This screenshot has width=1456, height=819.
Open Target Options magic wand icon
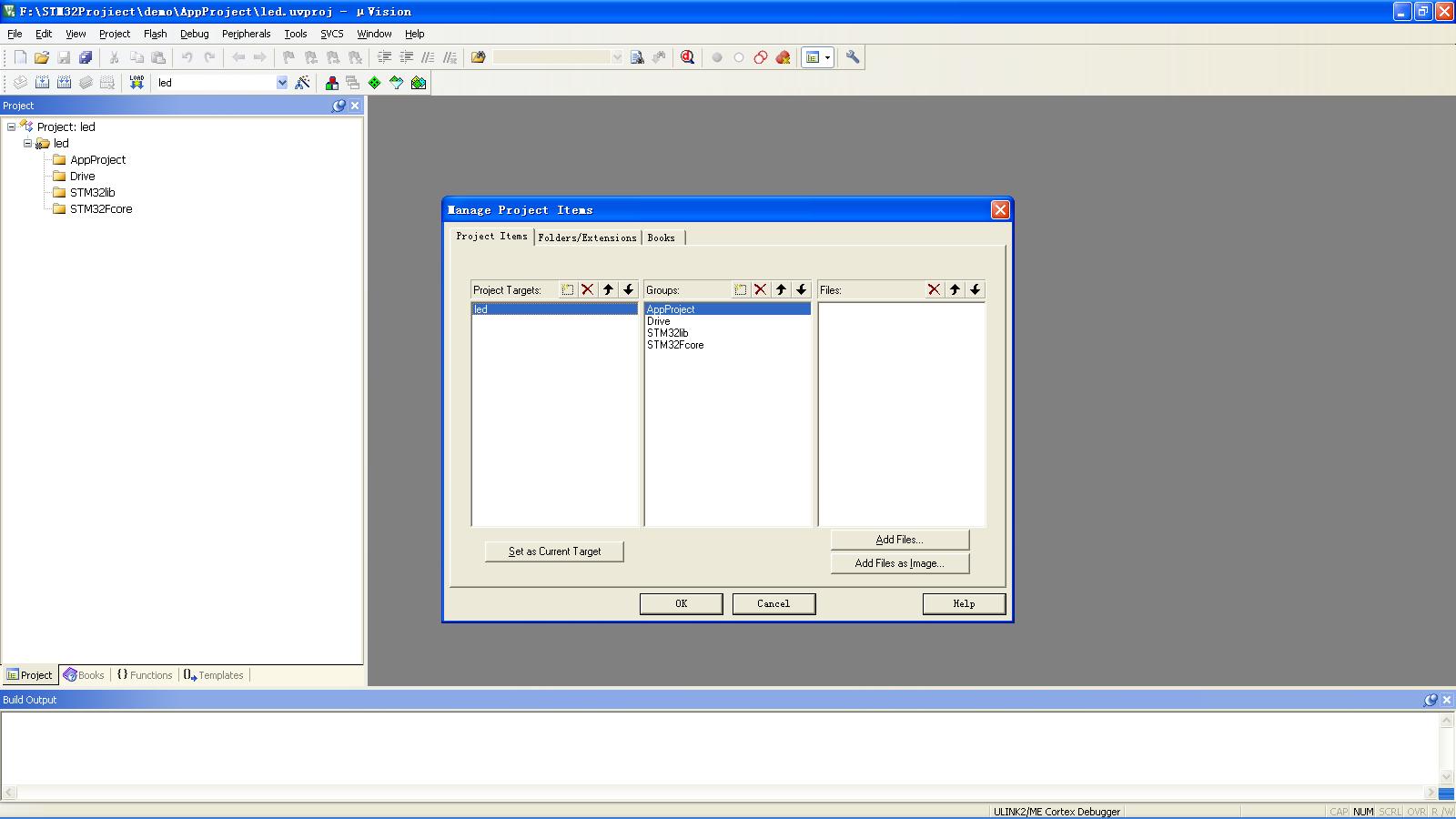click(303, 83)
